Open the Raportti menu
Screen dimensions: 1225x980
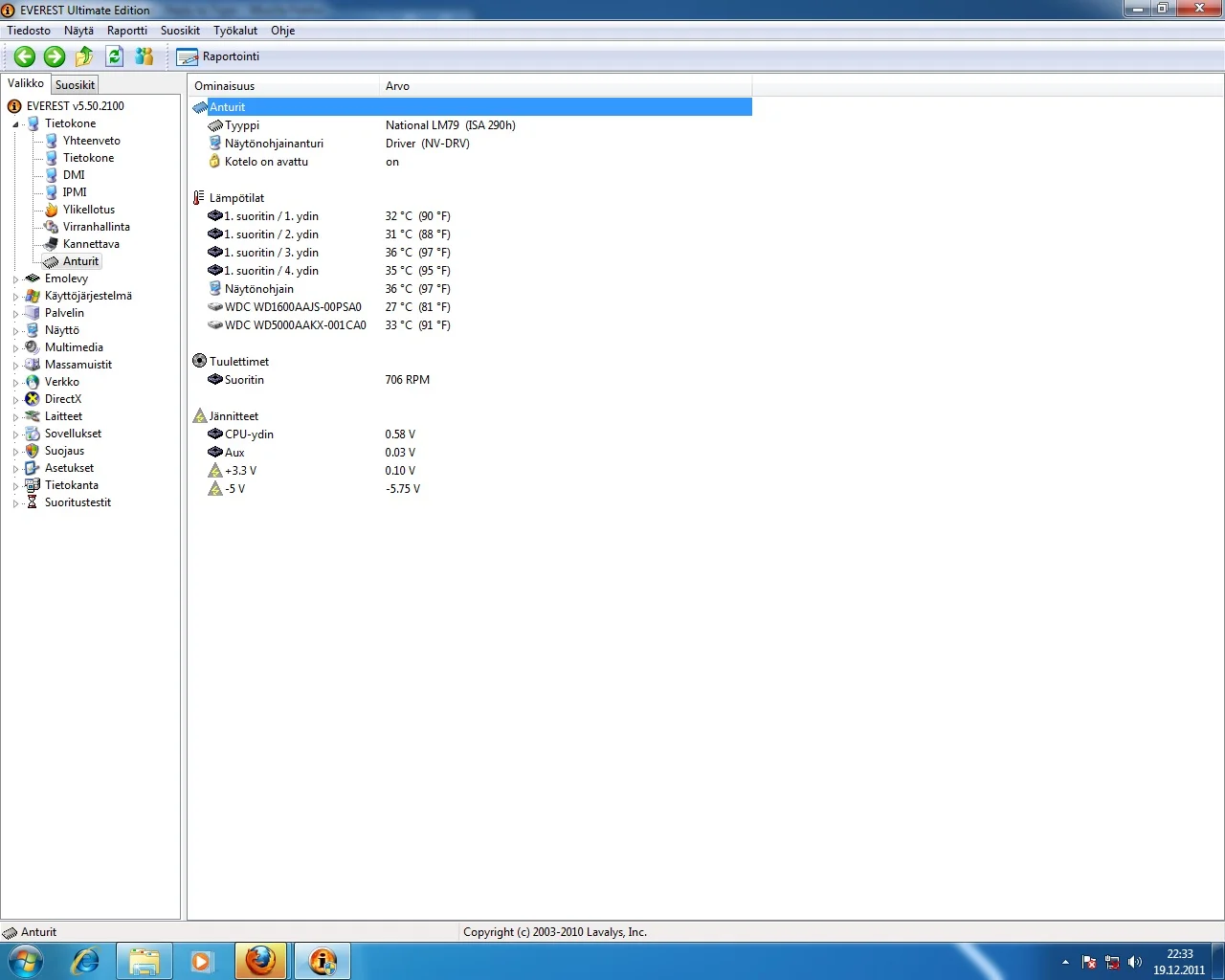tap(127, 31)
